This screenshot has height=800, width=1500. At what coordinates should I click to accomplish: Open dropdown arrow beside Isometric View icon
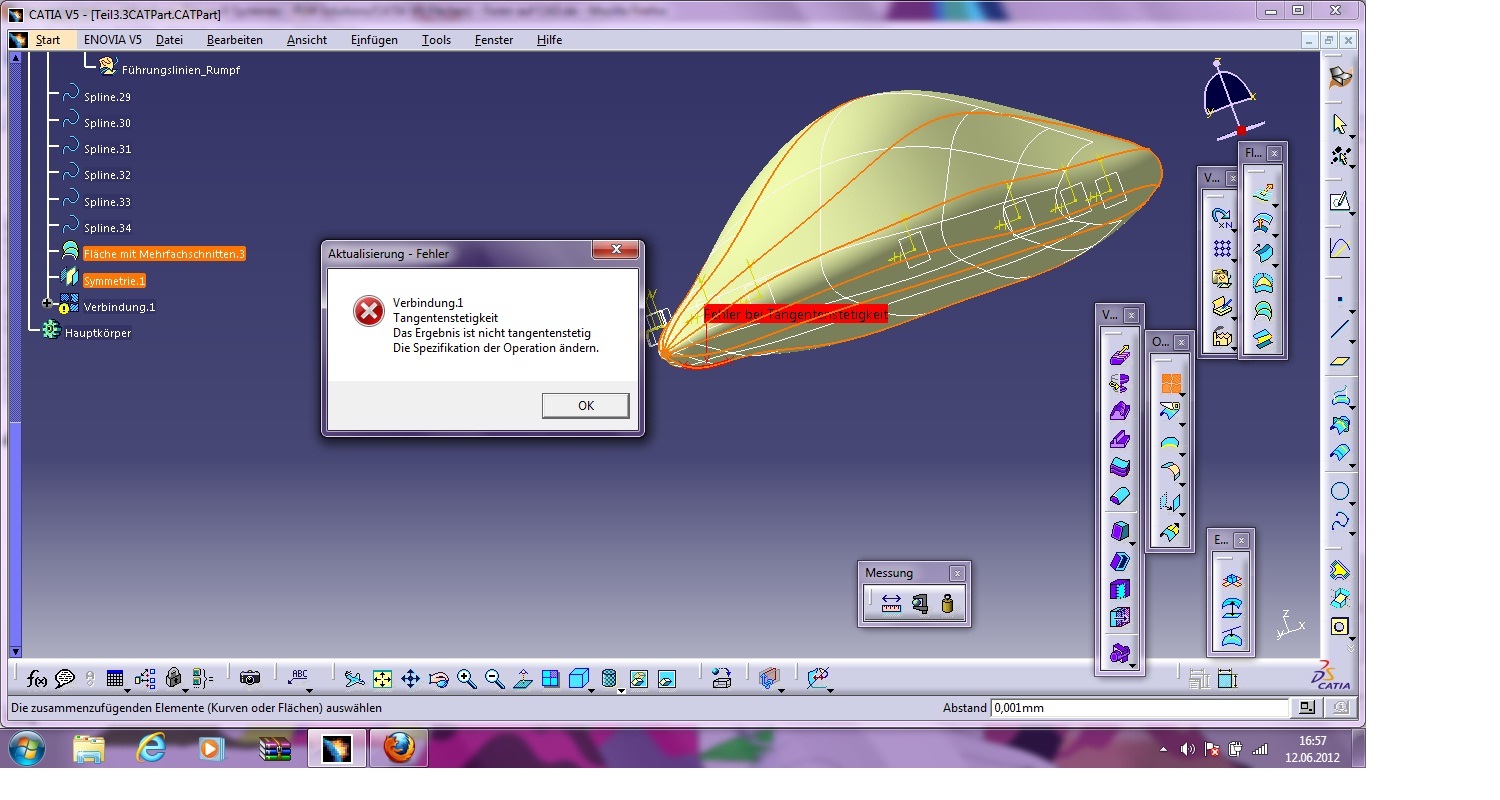[593, 690]
